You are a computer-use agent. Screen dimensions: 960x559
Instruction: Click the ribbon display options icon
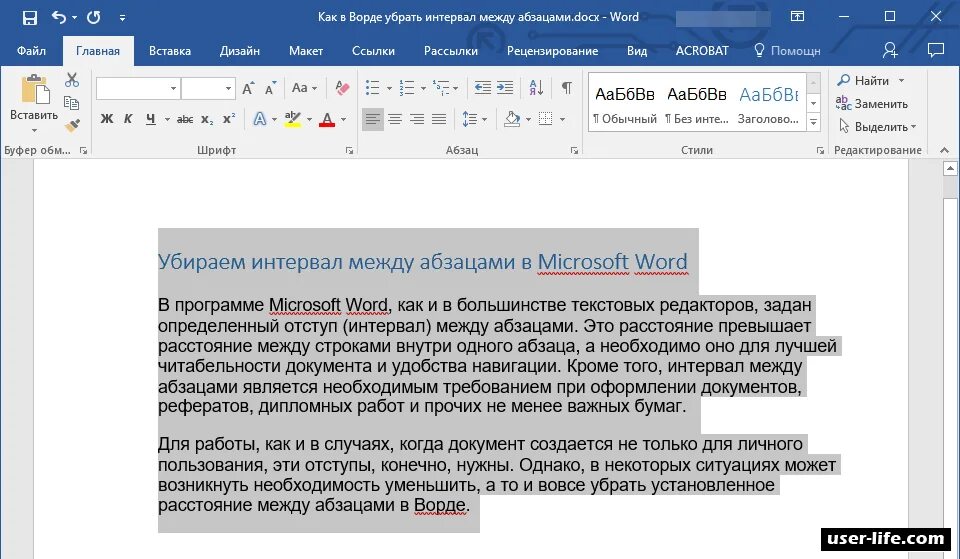pyautogui.click(x=797, y=17)
